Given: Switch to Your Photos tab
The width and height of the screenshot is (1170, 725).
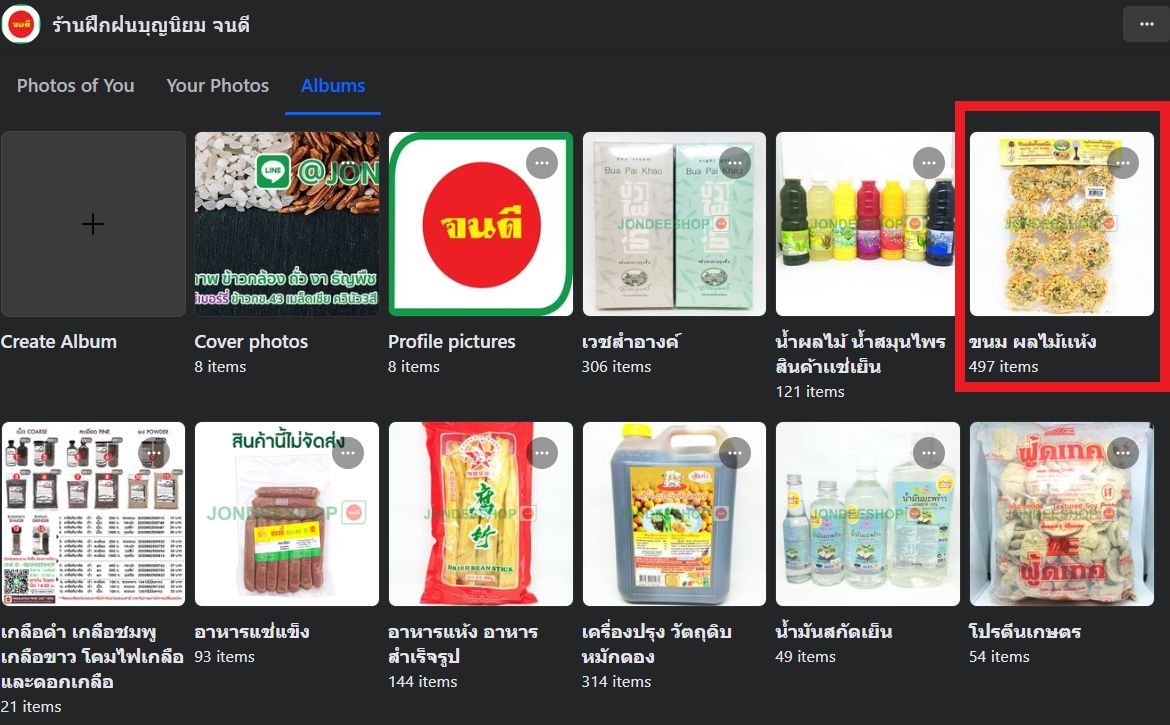Looking at the screenshot, I should tap(217, 86).
